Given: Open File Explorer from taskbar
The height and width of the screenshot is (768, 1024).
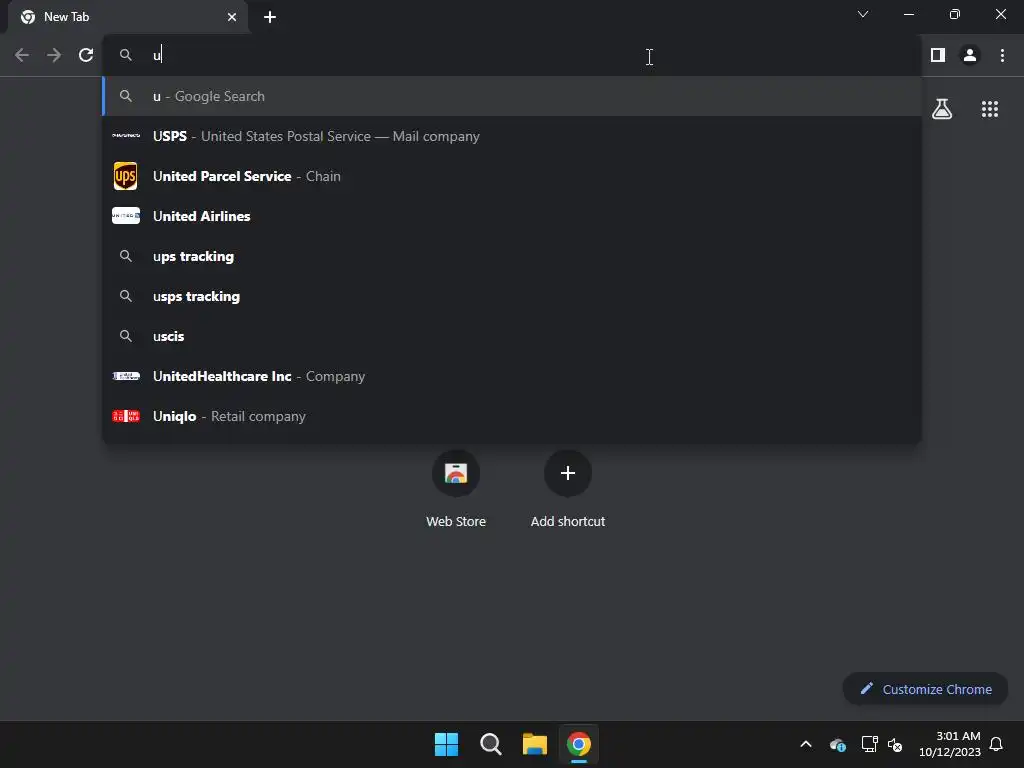Looking at the screenshot, I should point(534,744).
